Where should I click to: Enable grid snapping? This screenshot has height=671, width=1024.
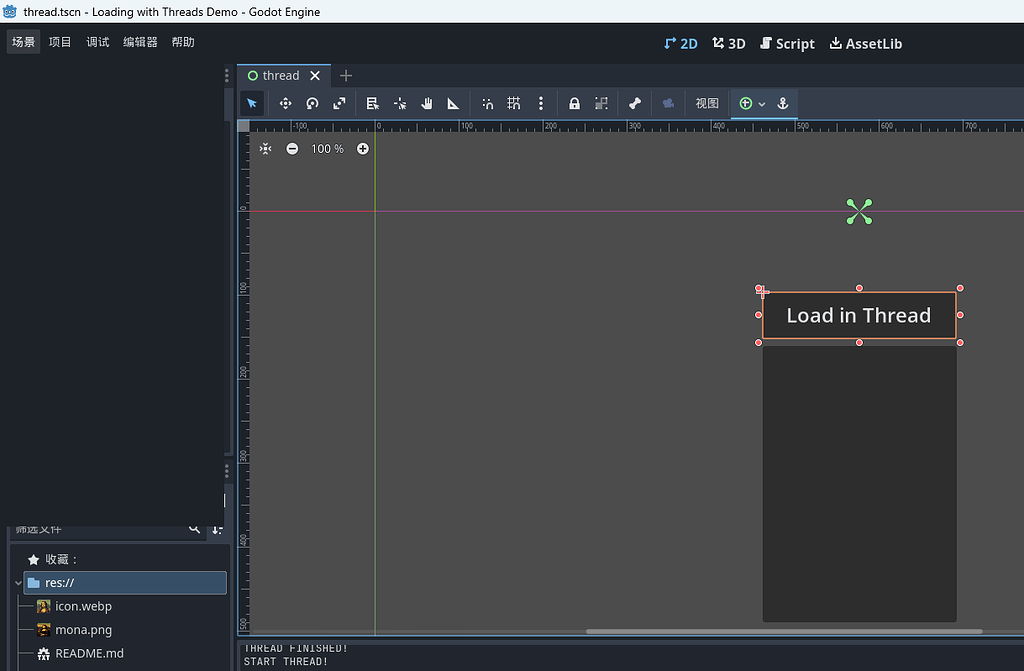click(513, 103)
